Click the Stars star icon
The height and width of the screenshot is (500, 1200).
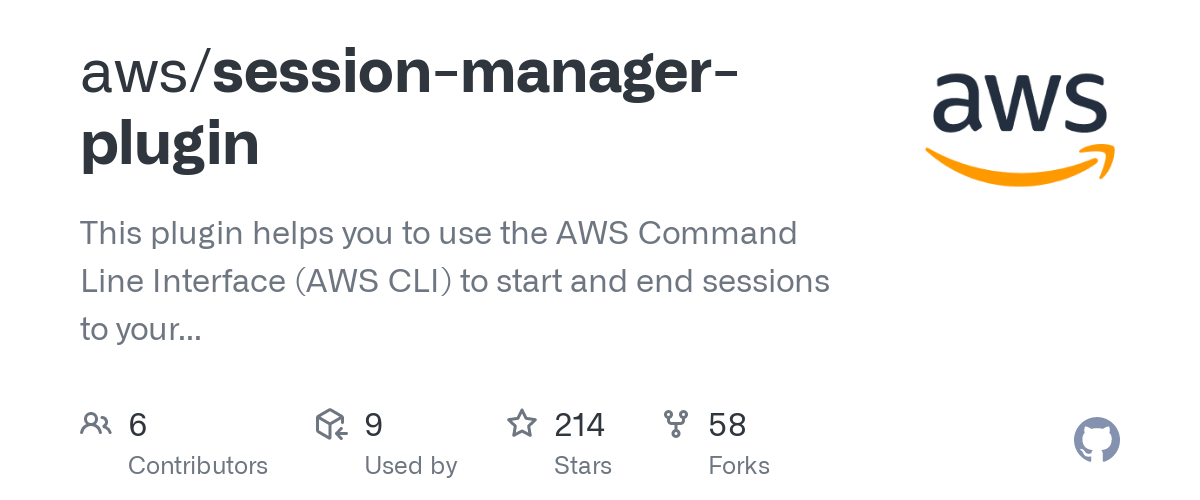pyautogui.click(x=521, y=424)
